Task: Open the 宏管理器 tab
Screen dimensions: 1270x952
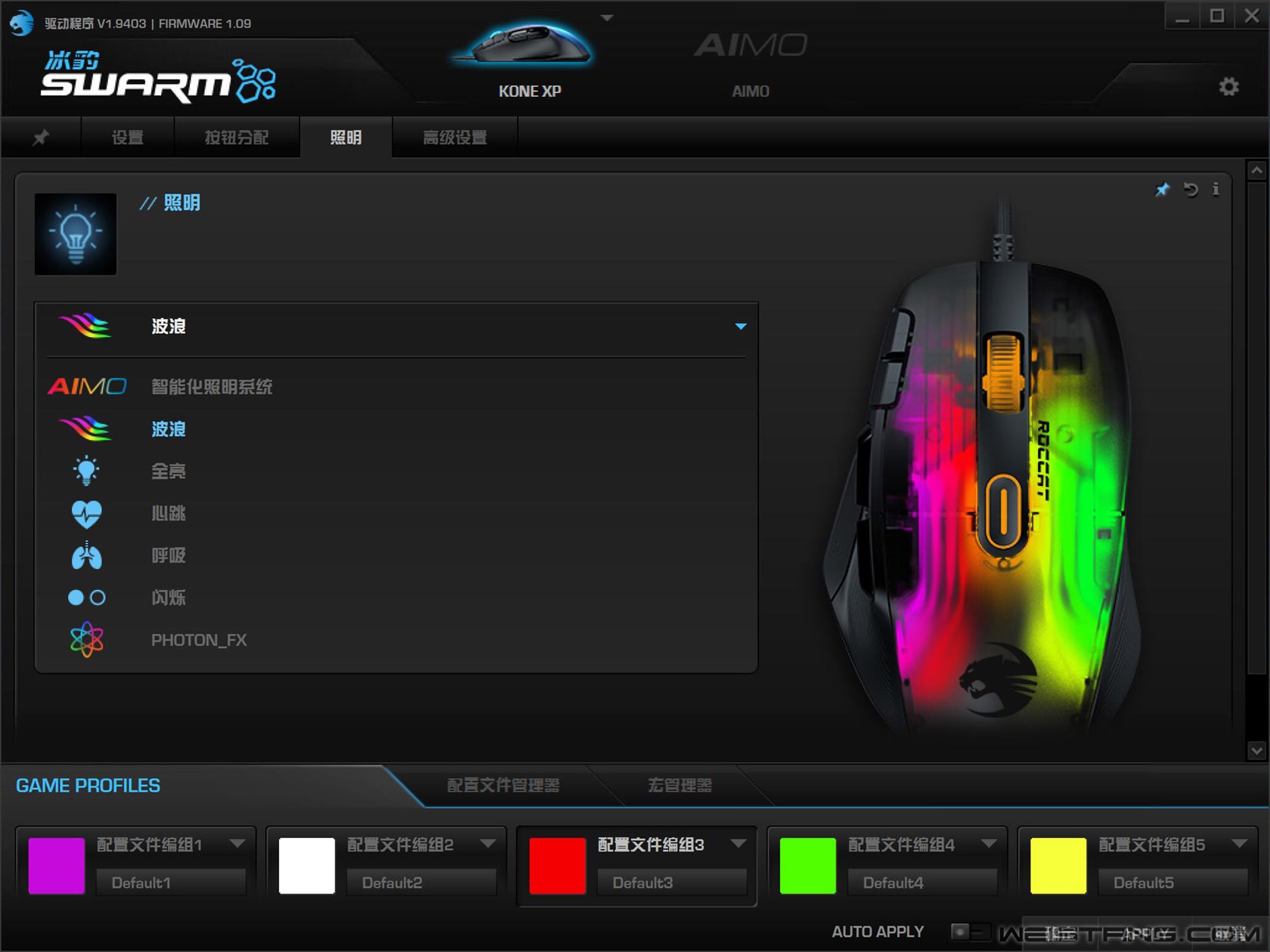Action: pos(680,786)
